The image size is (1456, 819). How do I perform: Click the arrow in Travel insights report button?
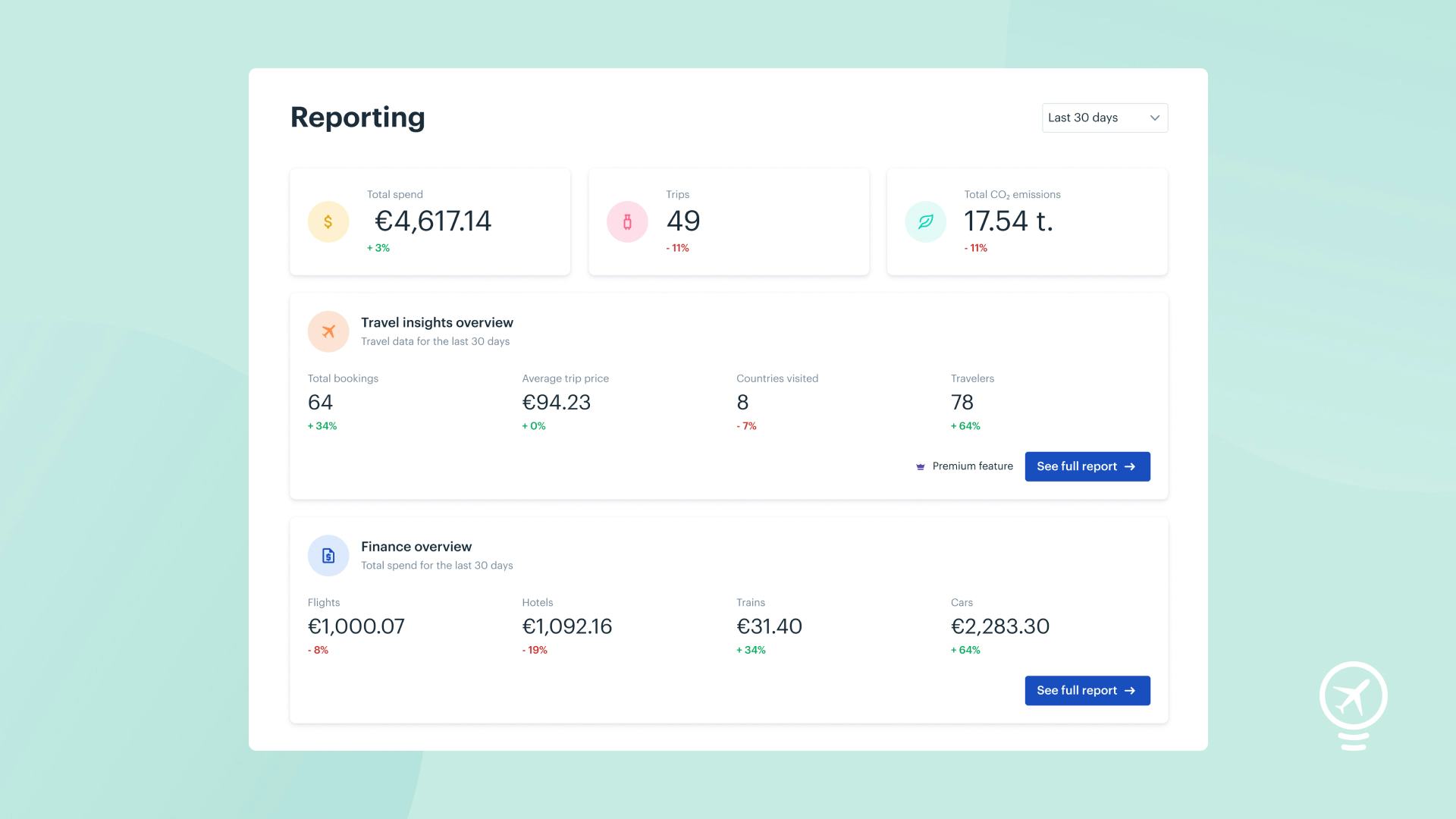pyautogui.click(x=1130, y=466)
